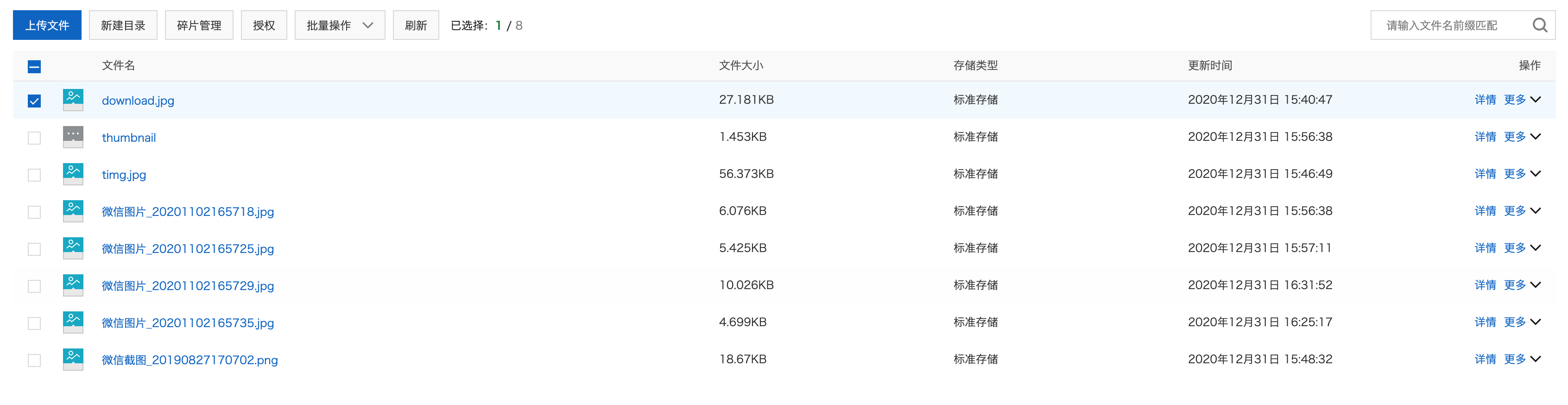Uncheck the download.jpg row checkbox
This screenshot has height=405, width=1568.
coord(34,100)
